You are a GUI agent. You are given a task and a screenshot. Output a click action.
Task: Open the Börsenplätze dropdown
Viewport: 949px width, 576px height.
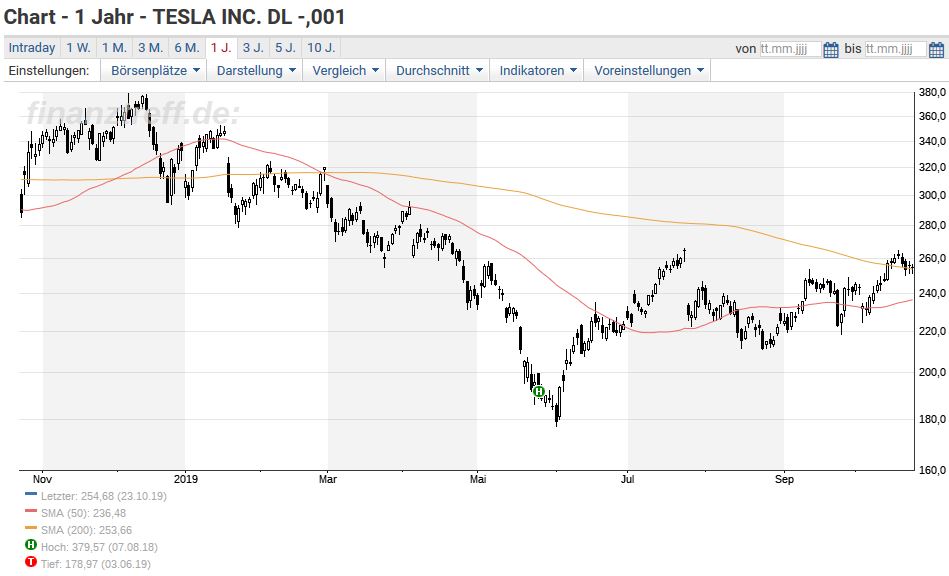pyautogui.click(x=155, y=70)
